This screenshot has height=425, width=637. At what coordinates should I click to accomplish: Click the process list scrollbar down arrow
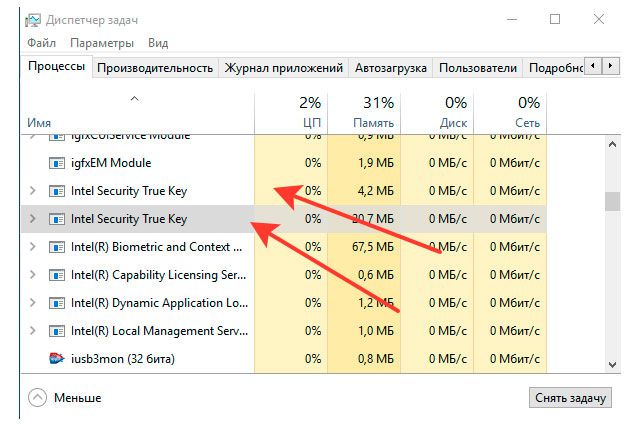(612, 364)
